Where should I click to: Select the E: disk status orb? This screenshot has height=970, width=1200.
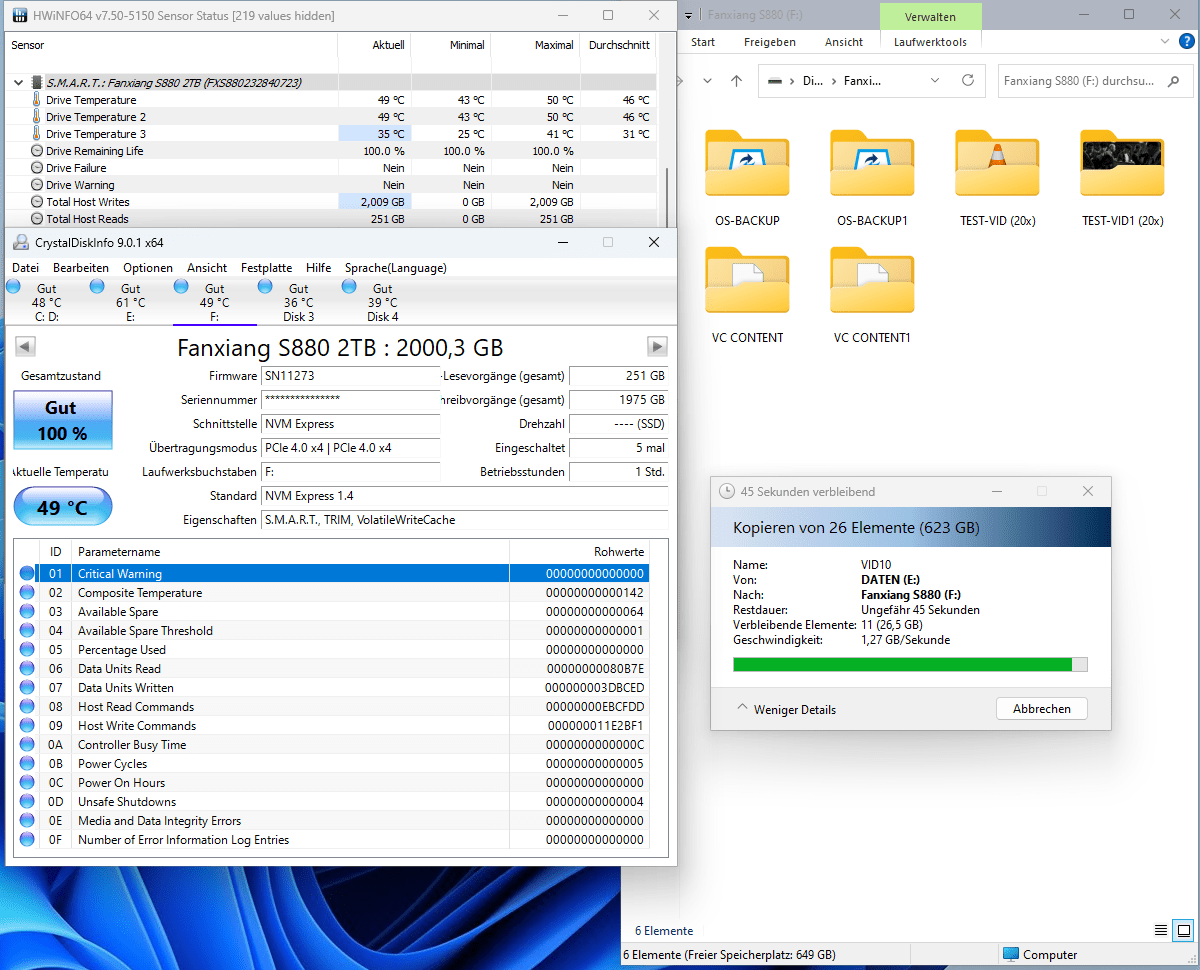tap(97, 287)
